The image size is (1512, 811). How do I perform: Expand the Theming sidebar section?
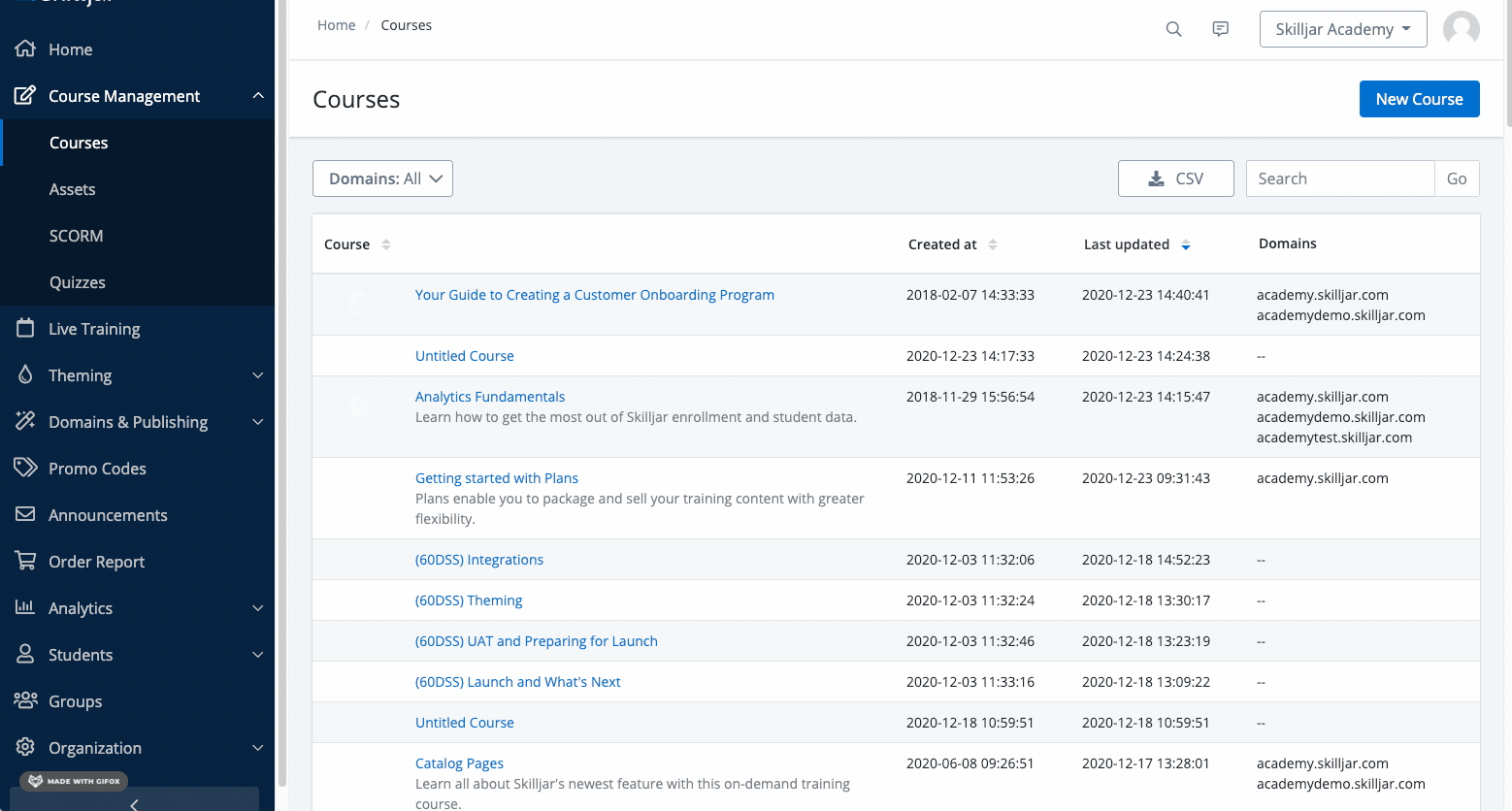pos(257,375)
